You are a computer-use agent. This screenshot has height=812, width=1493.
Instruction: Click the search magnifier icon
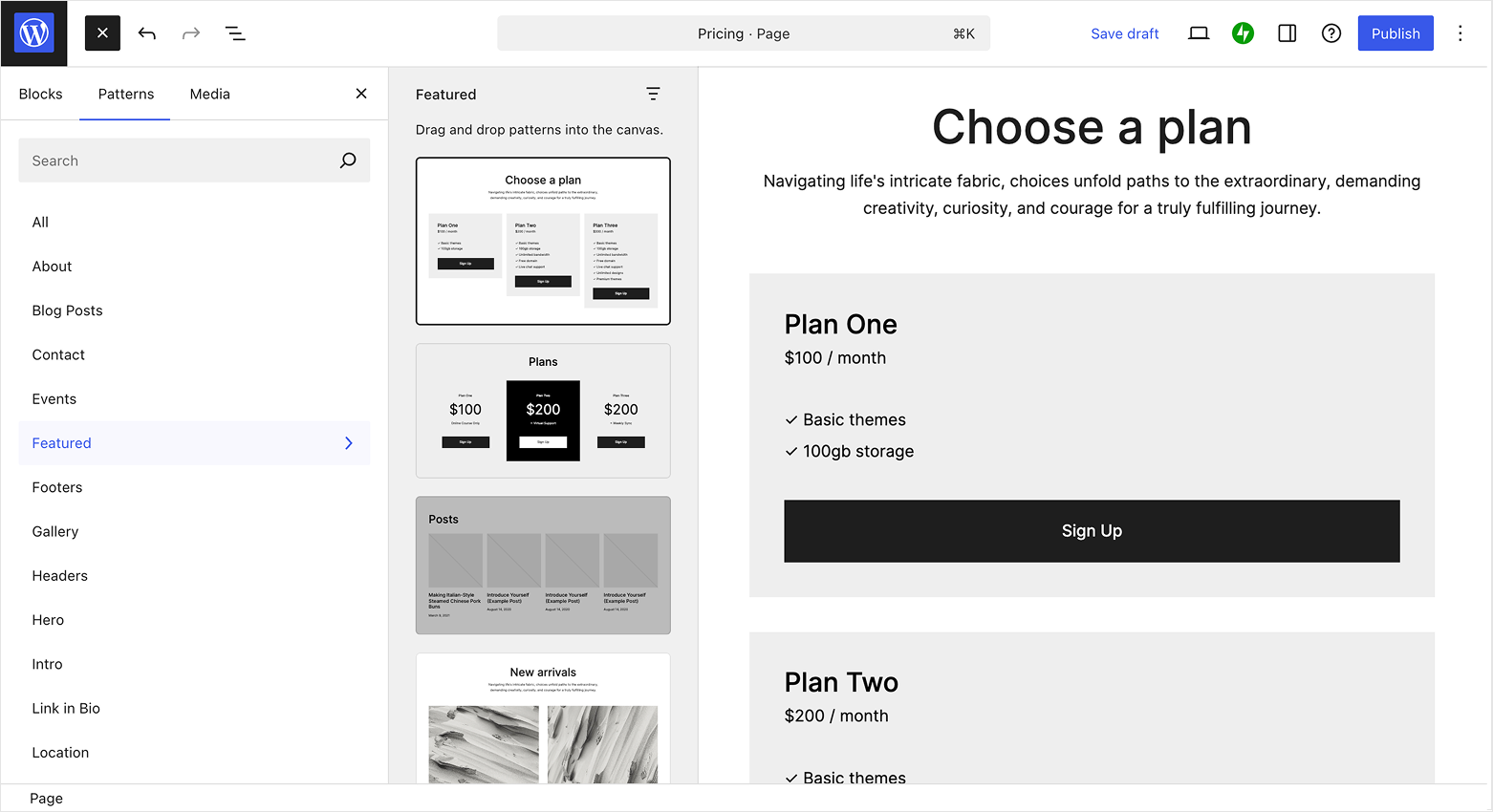[x=348, y=160]
